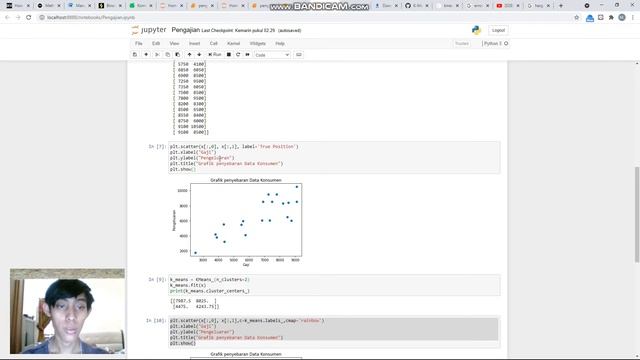This screenshot has height=360, width=640.
Task: Open the File menu
Action: (x=139, y=43)
